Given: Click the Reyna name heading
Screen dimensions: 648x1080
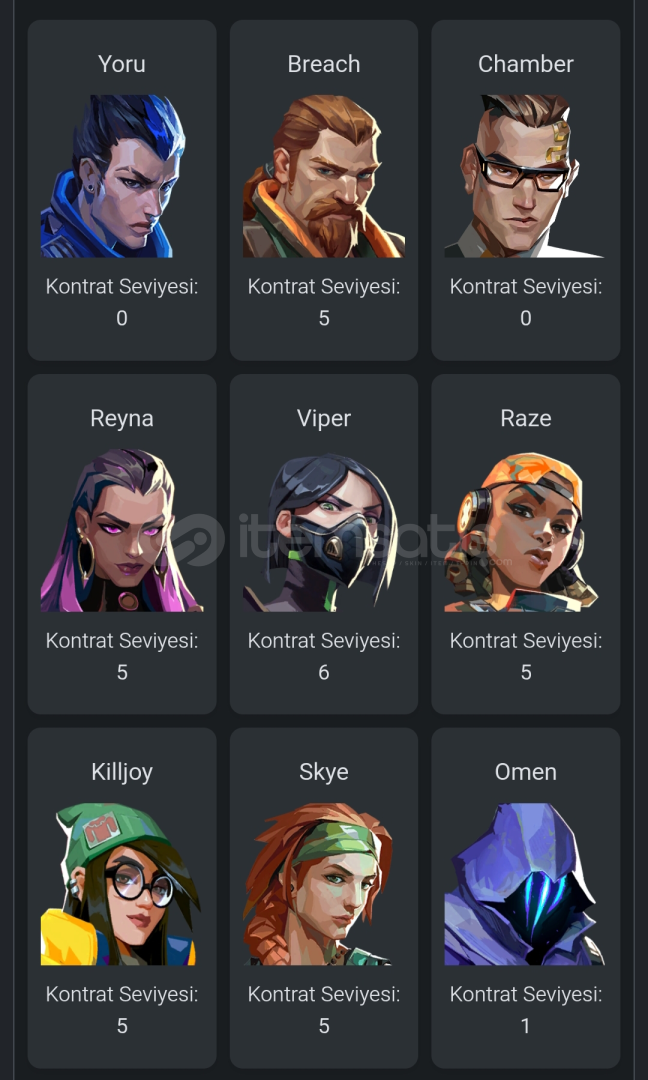Looking at the screenshot, I should (122, 418).
